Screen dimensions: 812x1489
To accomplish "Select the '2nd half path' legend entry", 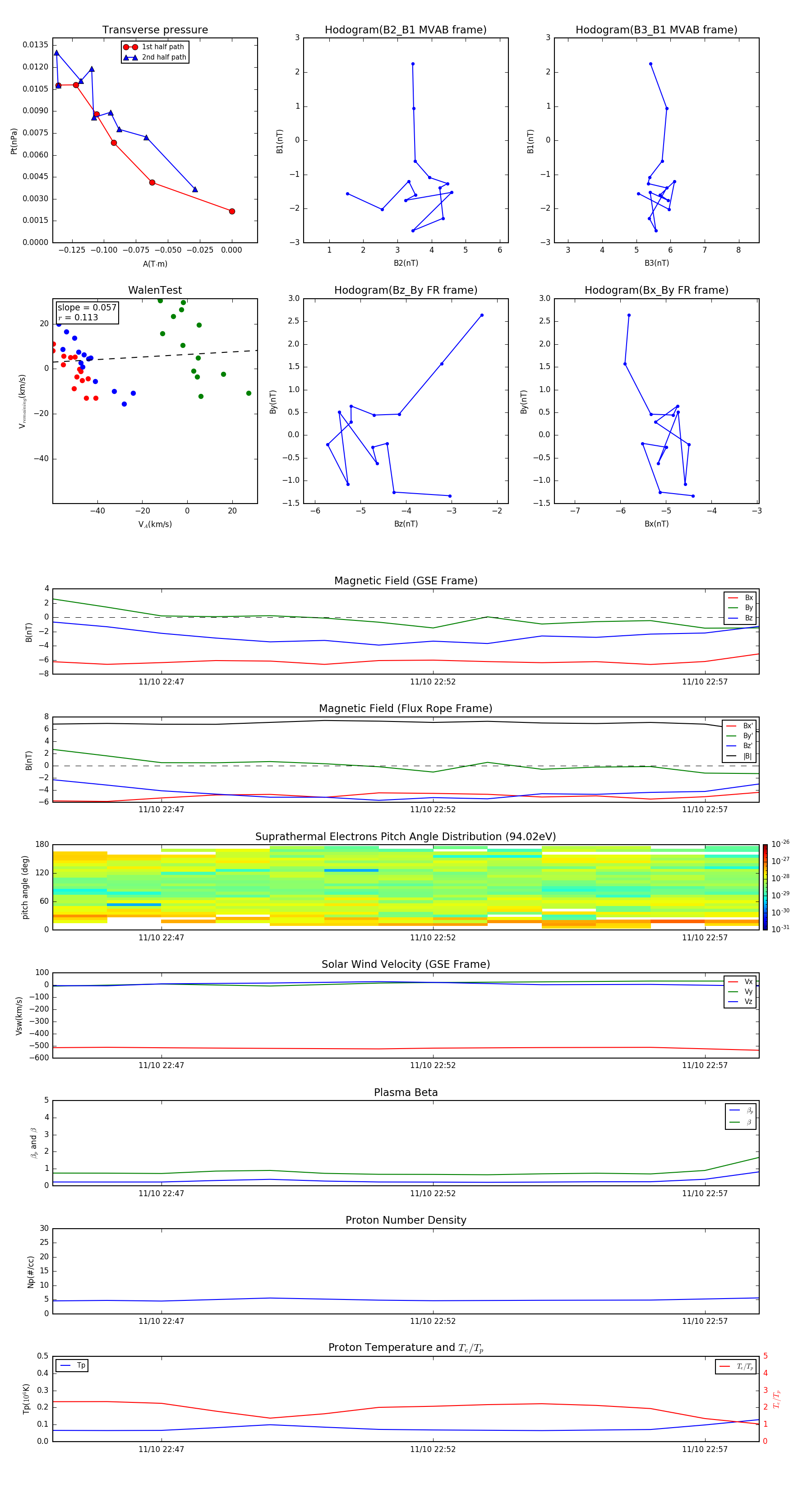I will 155,57.
